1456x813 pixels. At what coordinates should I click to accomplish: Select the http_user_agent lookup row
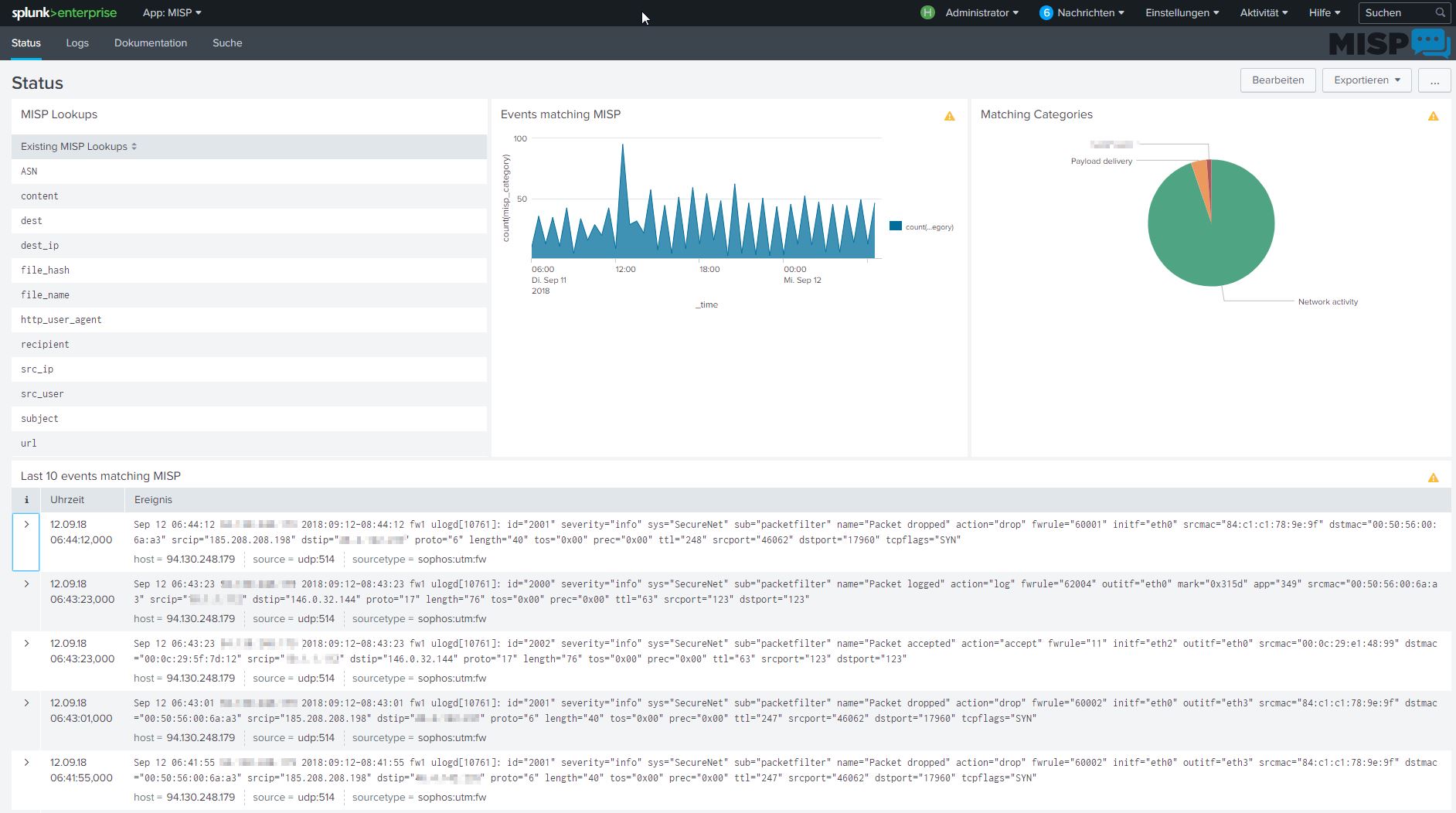point(249,320)
